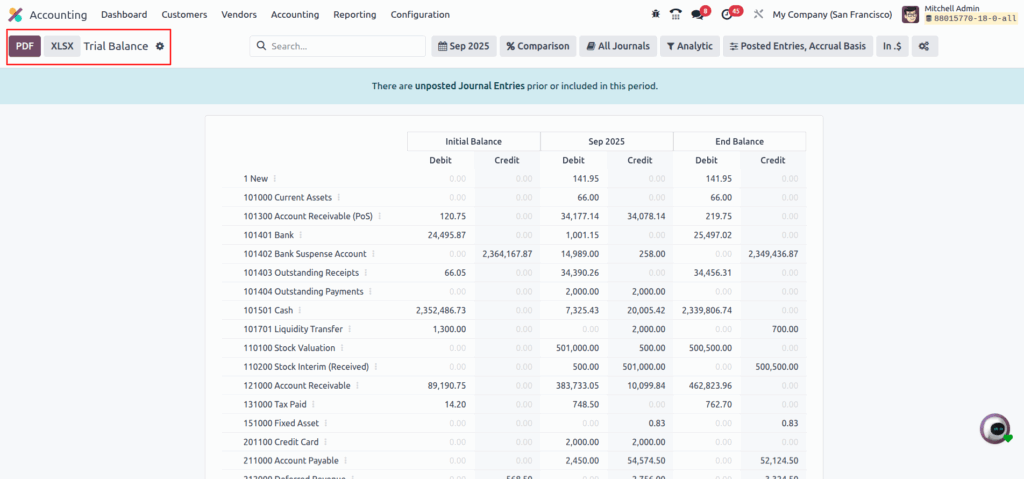Open the Mitchell Admin user menu

[959, 14]
